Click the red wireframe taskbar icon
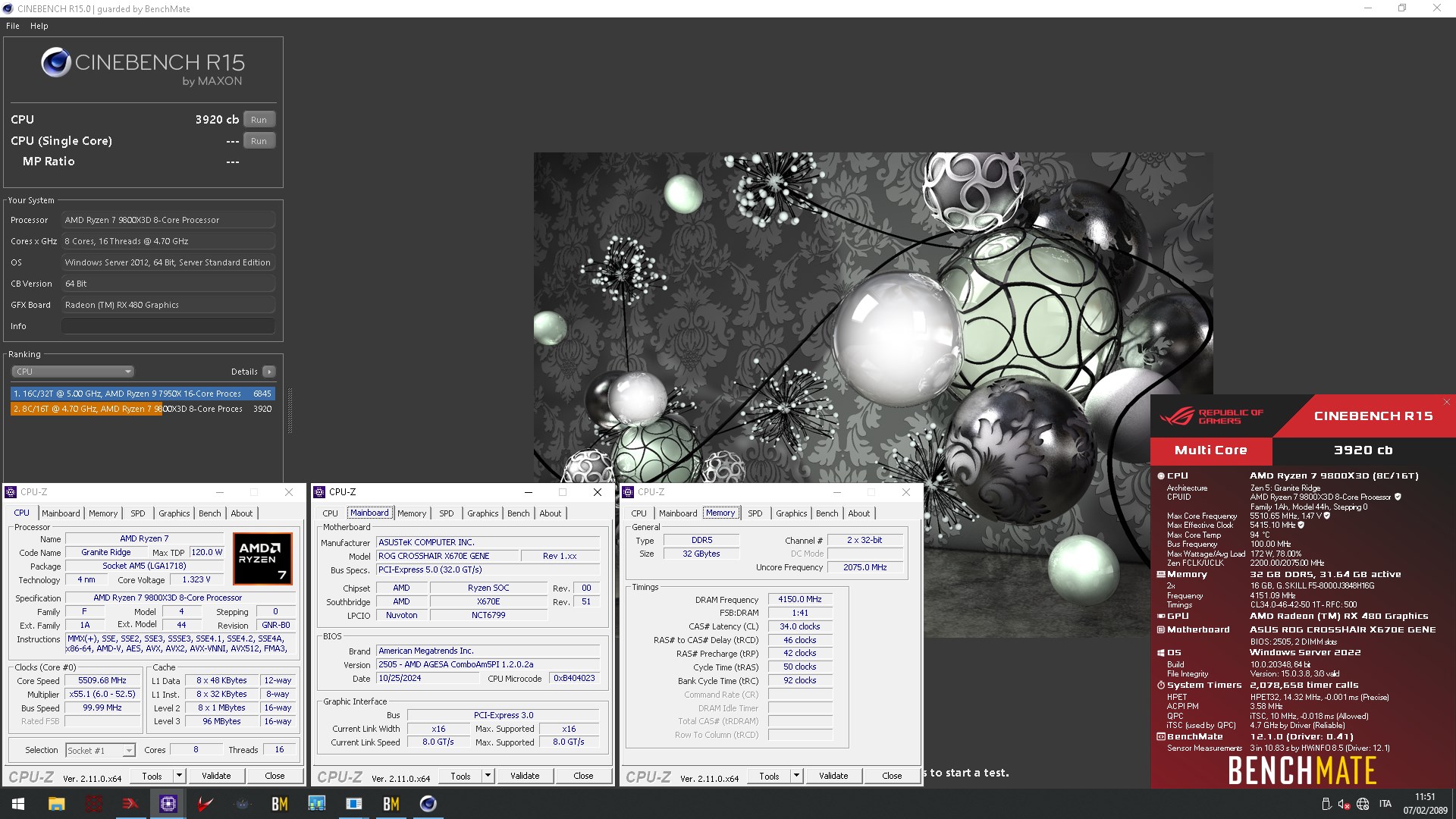This screenshot has width=1456, height=819. coord(94,804)
